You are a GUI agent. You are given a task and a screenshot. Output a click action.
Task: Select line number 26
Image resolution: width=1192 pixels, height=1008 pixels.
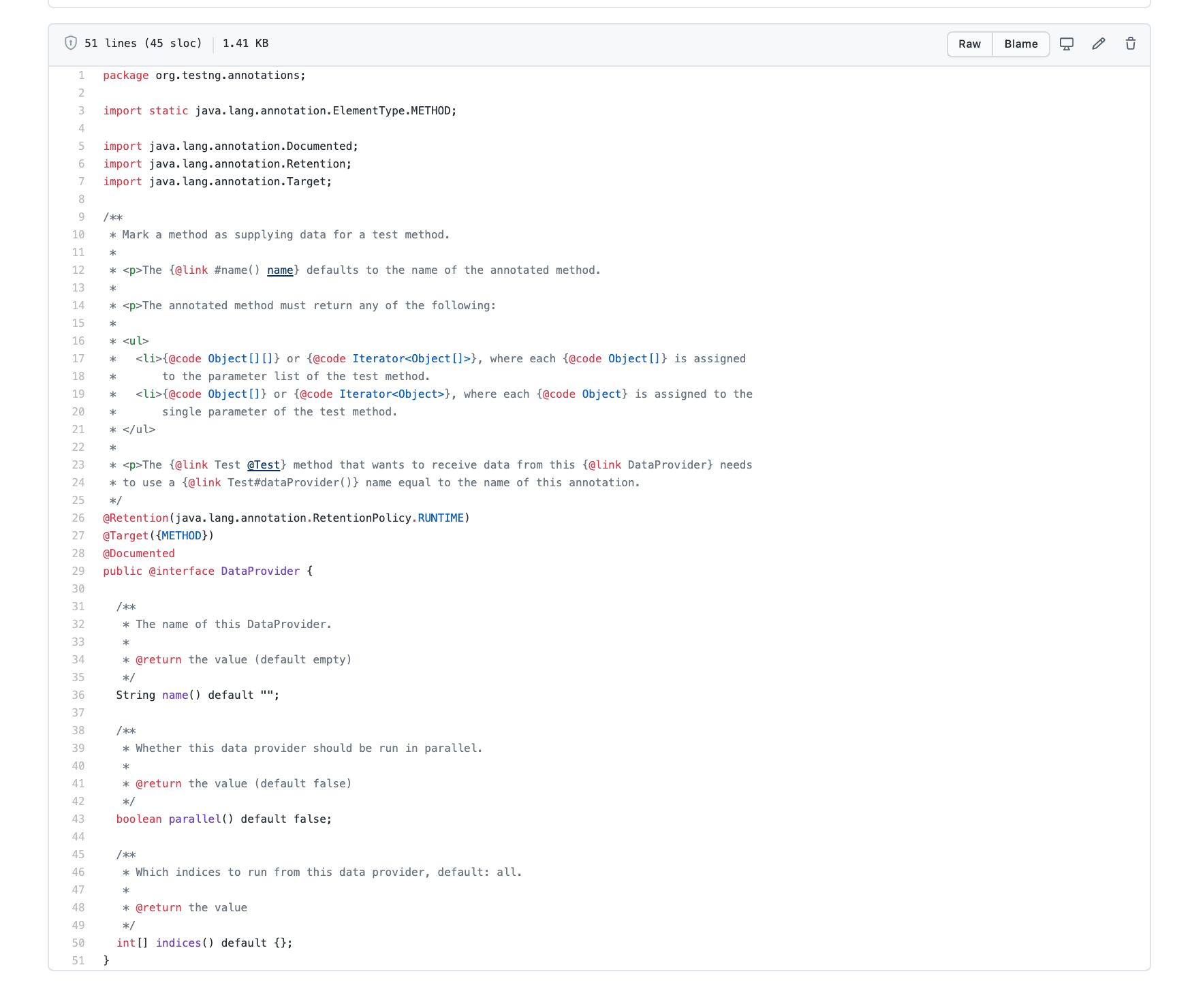pyautogui.click(x=78, y=518)
